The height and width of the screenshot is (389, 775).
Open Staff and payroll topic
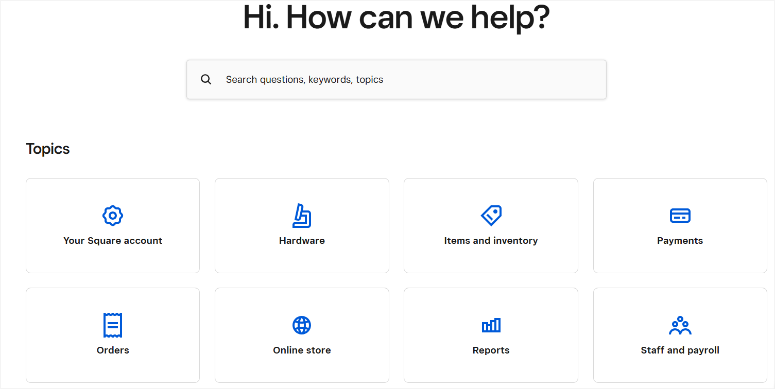680,335
